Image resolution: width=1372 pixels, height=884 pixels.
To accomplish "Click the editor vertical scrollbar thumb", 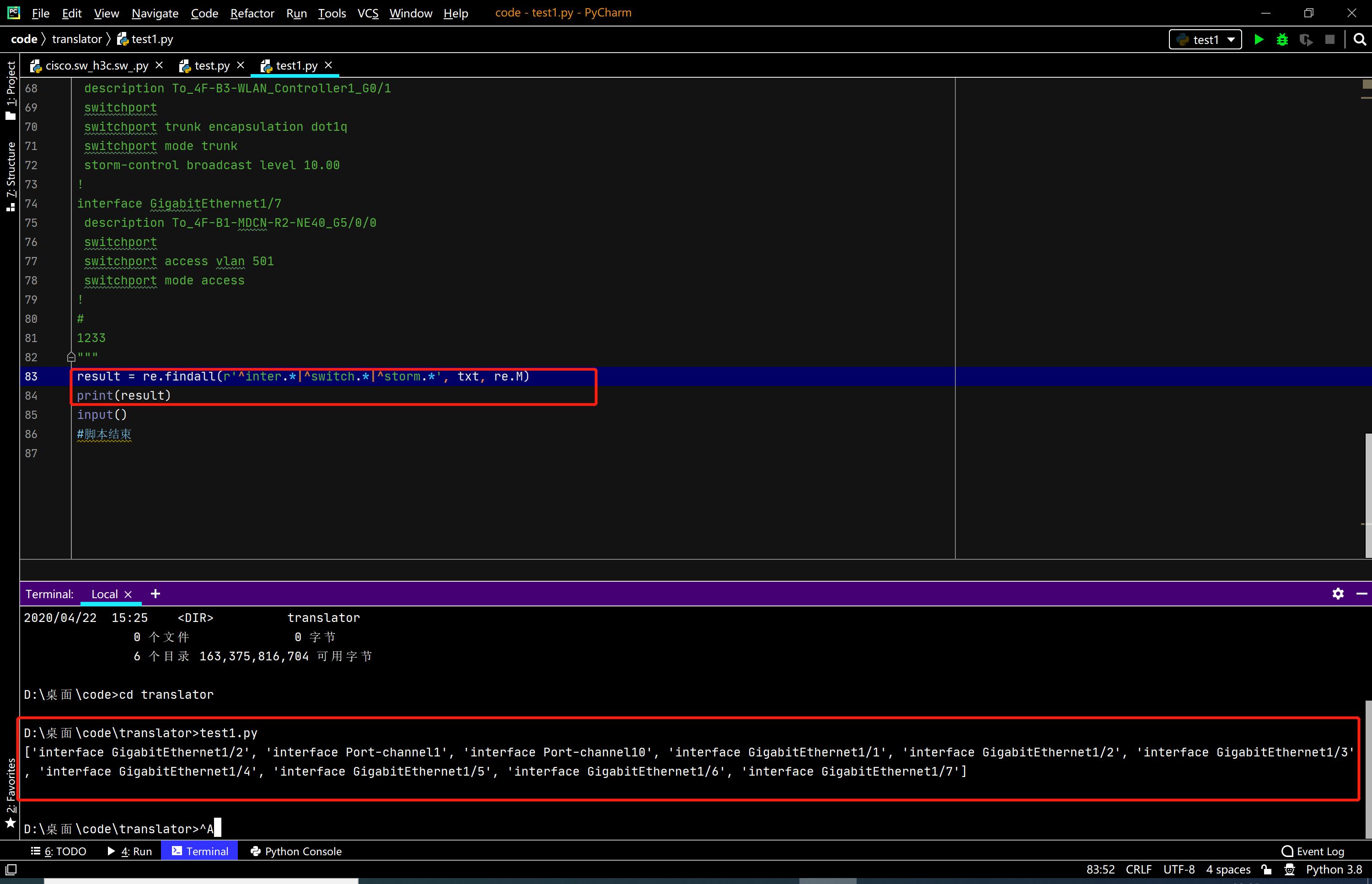I will tap(1368, 495).
